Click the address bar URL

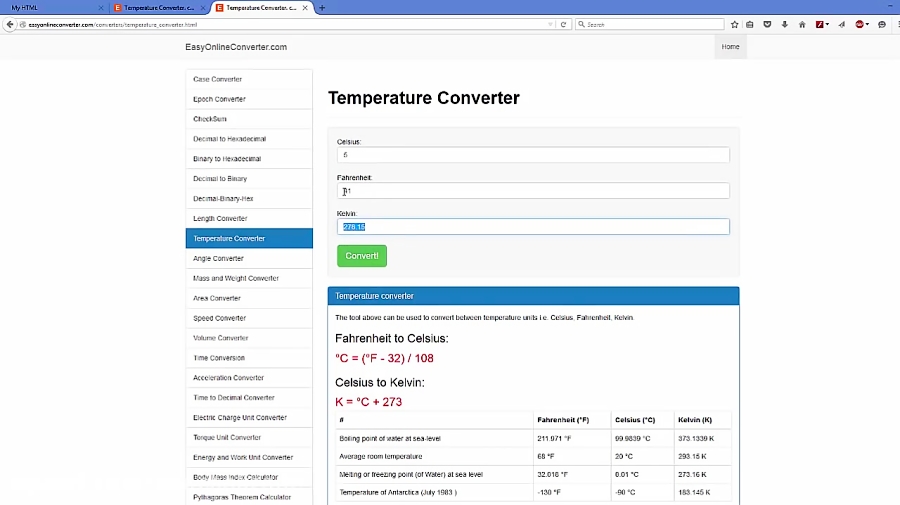tap(113, 25)
